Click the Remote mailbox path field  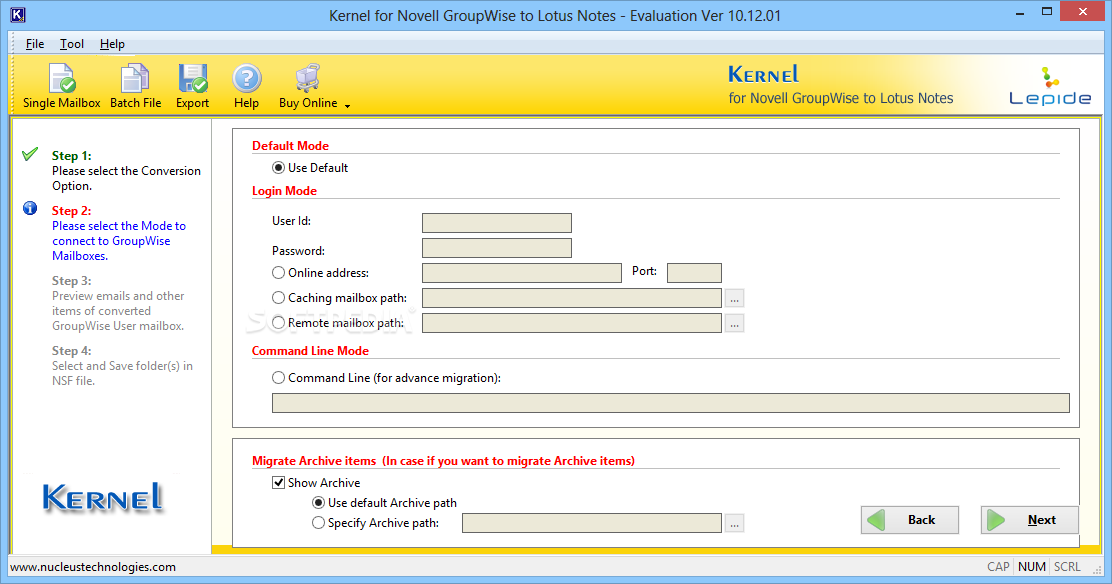[x=572, y=323]
